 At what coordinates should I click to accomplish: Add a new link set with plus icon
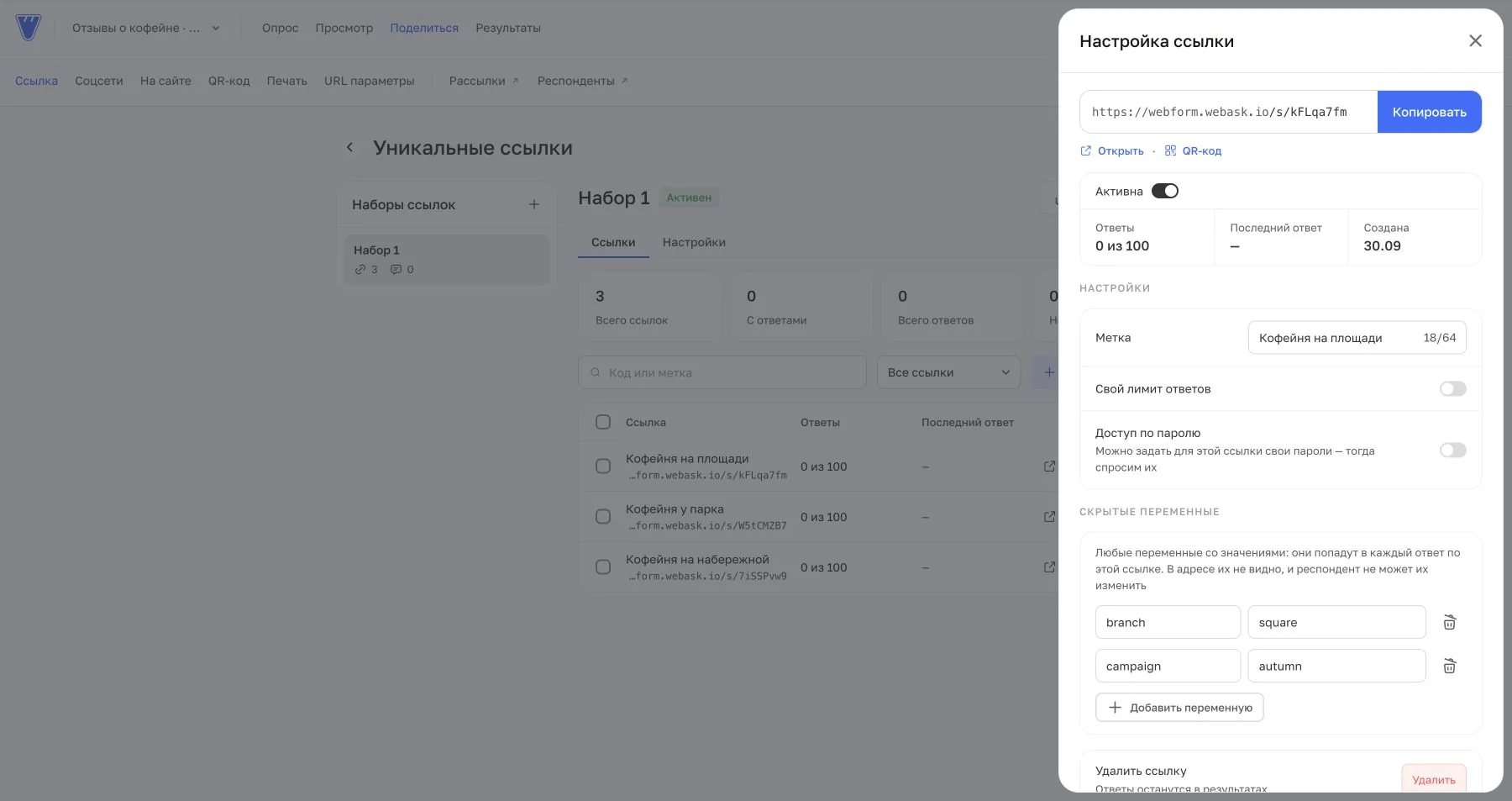pos(533,204)
